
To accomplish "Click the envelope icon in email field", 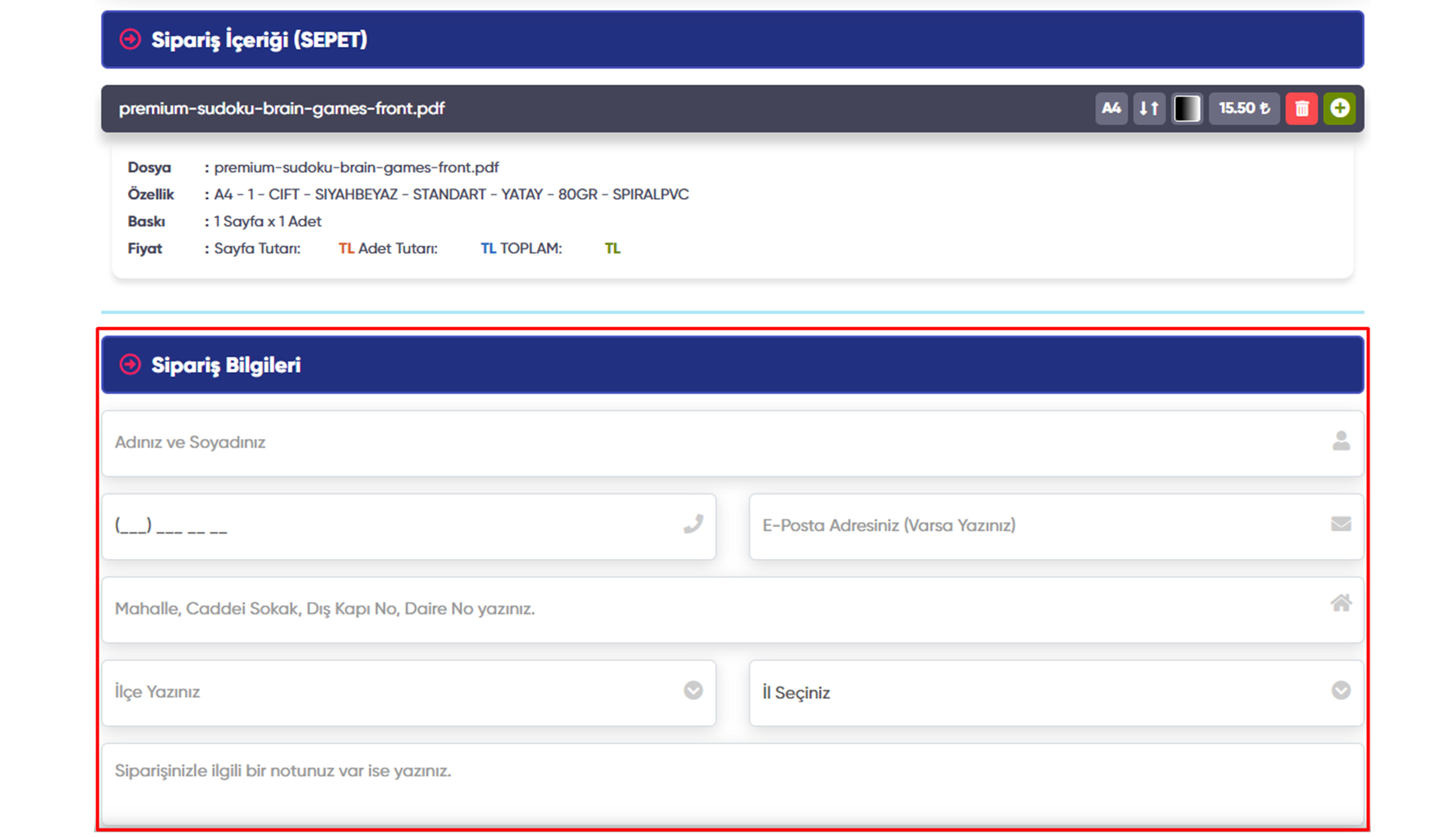I will pyautogui.click(x=1340, y=524).
